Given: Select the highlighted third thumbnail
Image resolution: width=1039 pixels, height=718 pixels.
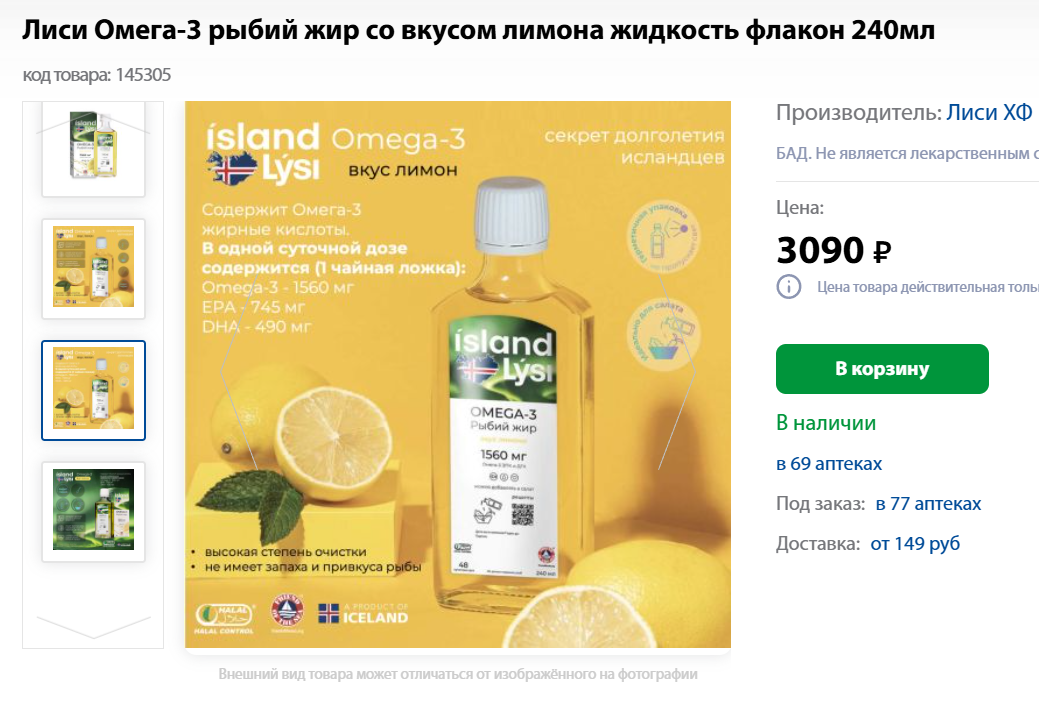Looking at the screenshot, I should click(93, 390).
